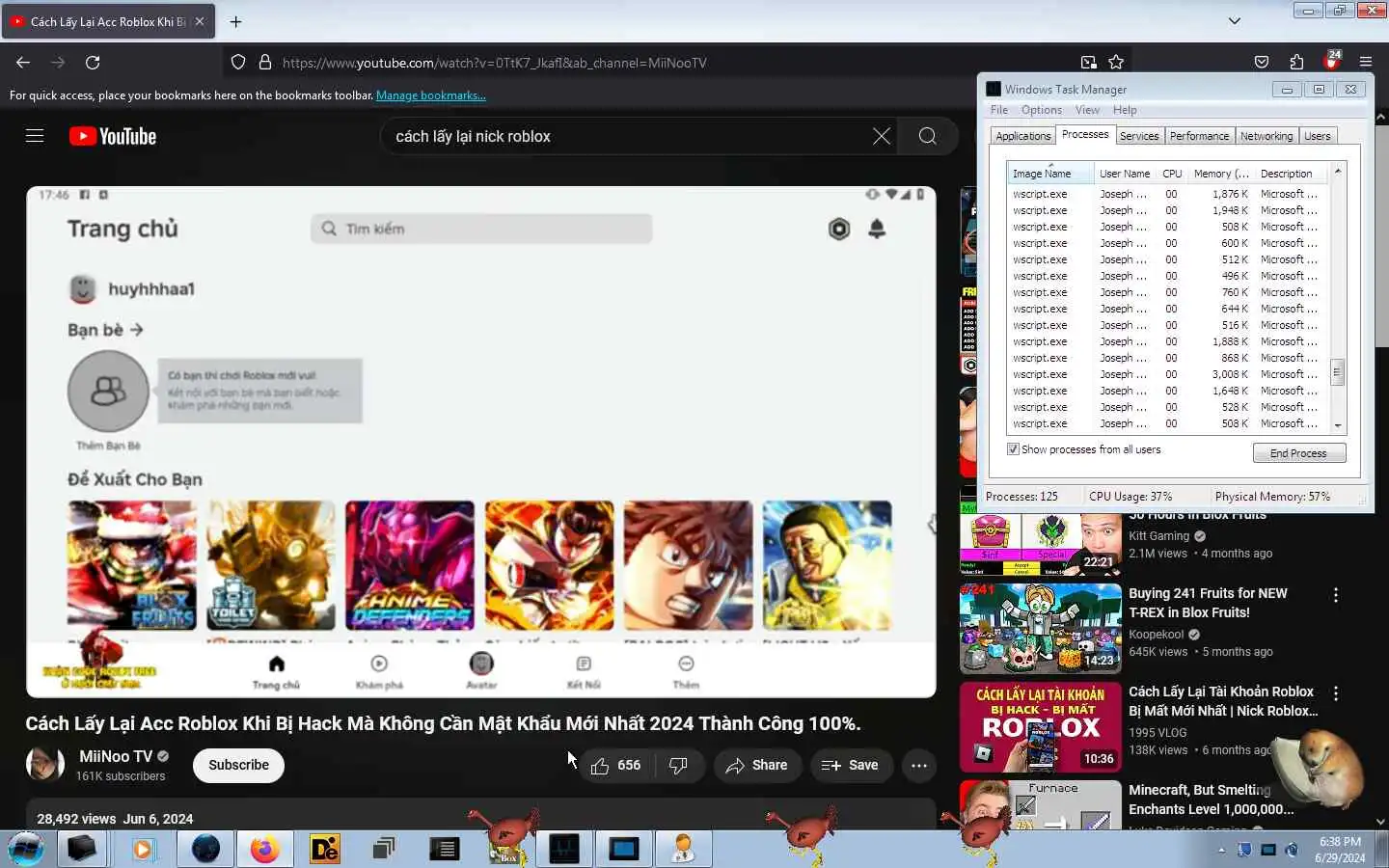Go to the YouTube home logo
This screenshot has width=1389, height=868.
coord(113,136)
